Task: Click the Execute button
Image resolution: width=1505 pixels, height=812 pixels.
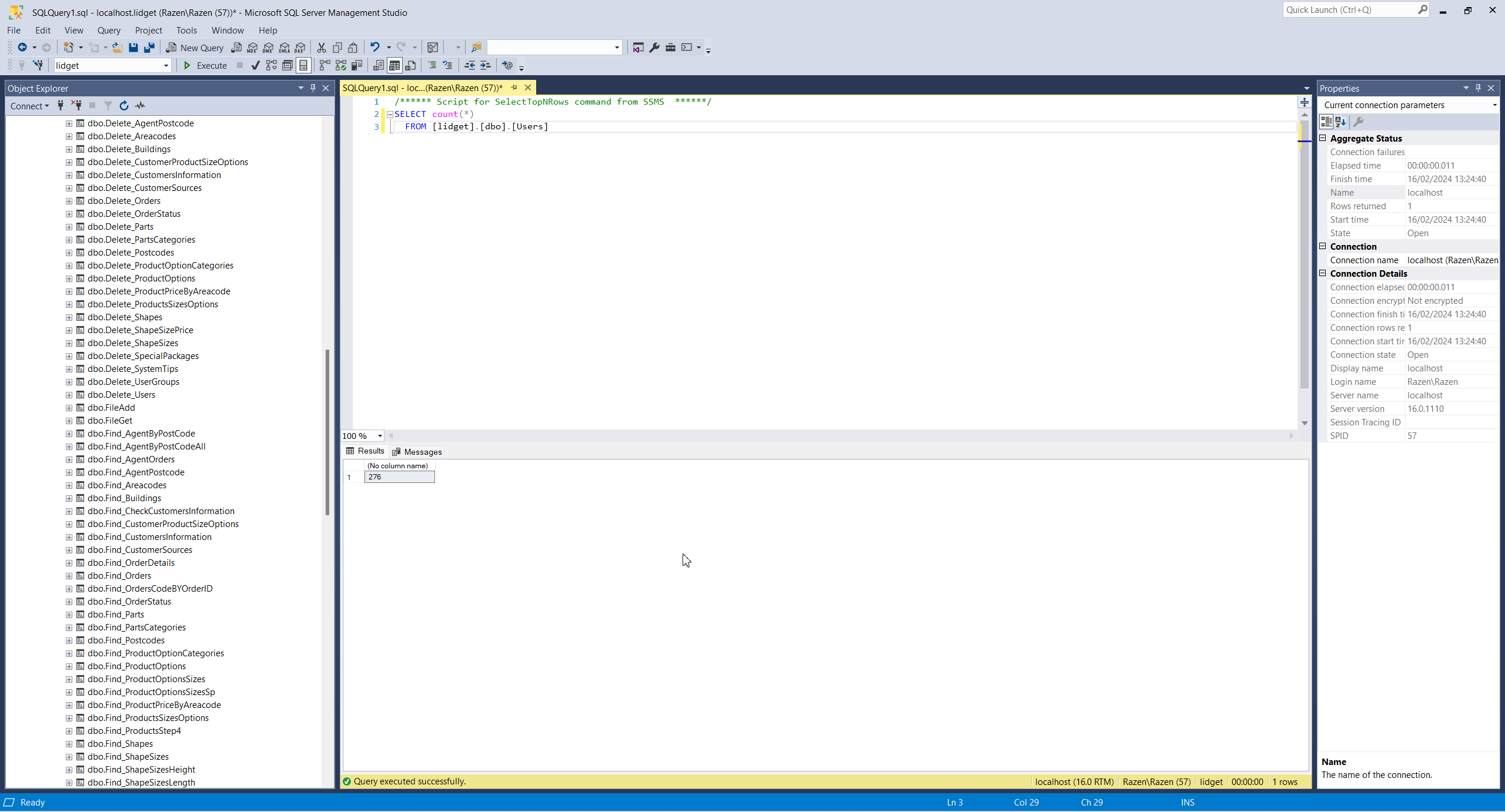Action: (205, 65)
